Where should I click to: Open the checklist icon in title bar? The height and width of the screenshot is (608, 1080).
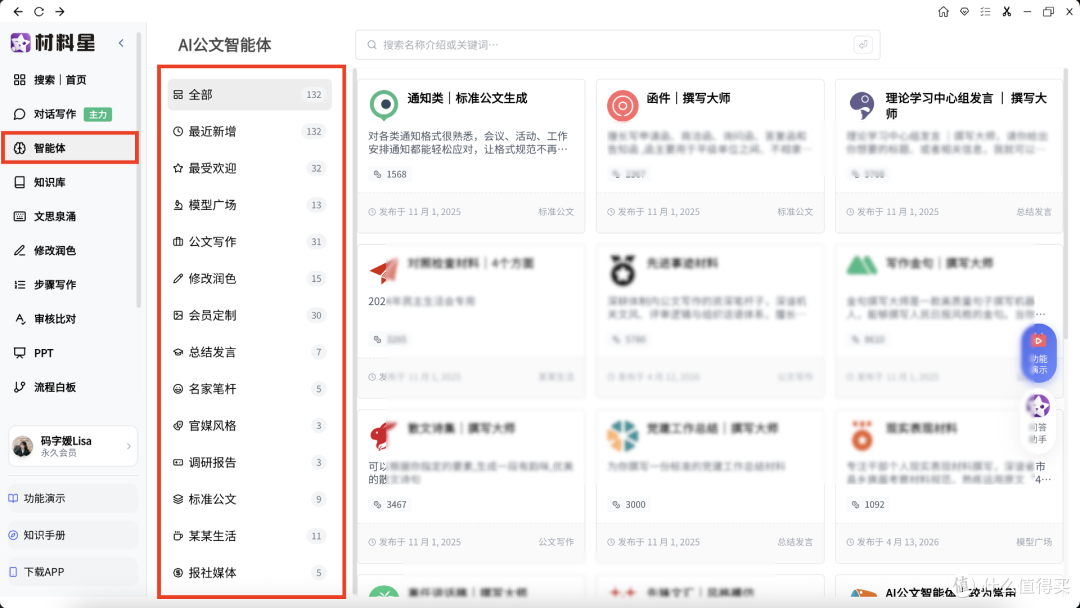coord(985,12)
